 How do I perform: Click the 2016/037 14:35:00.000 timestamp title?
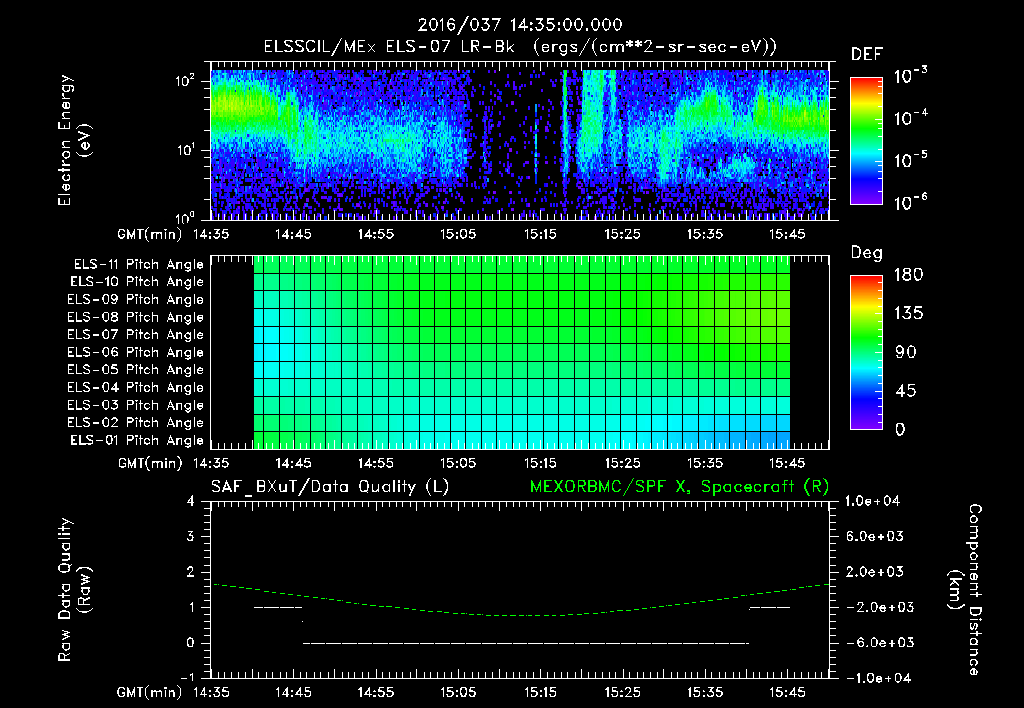[x=520, y=25]
